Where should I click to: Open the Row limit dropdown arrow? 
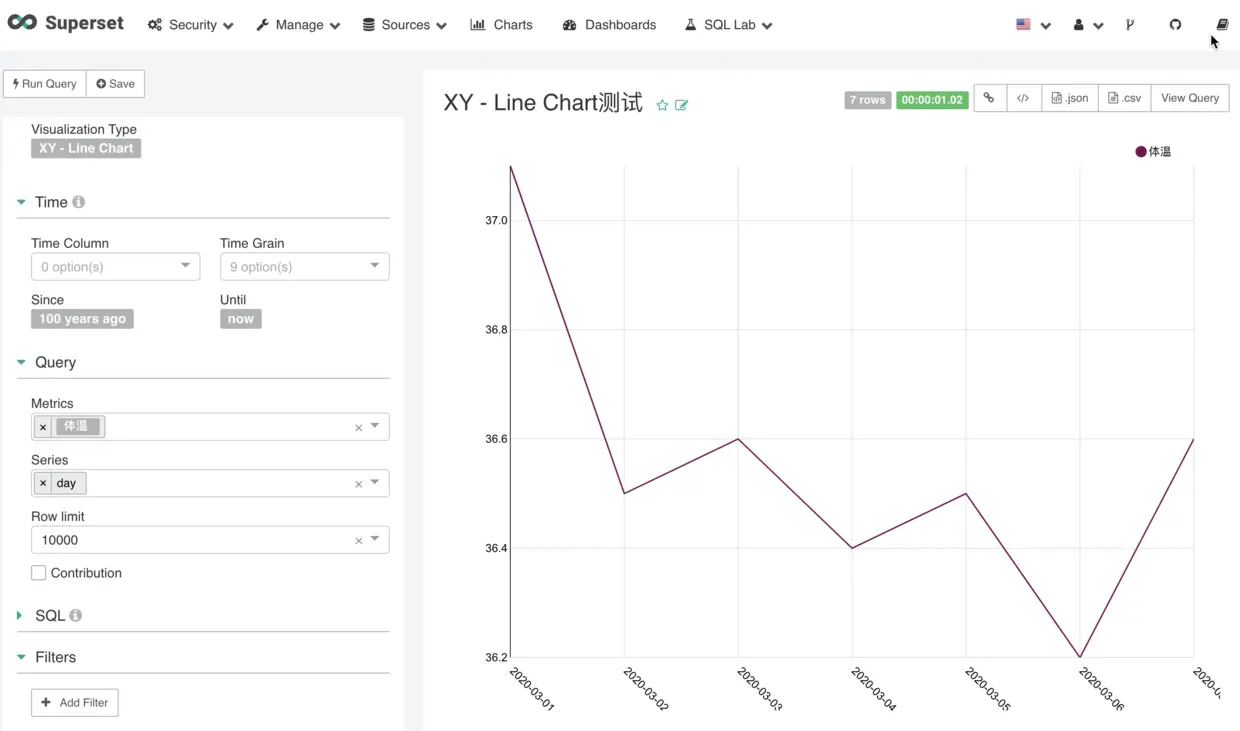click(x=375, y=539)
